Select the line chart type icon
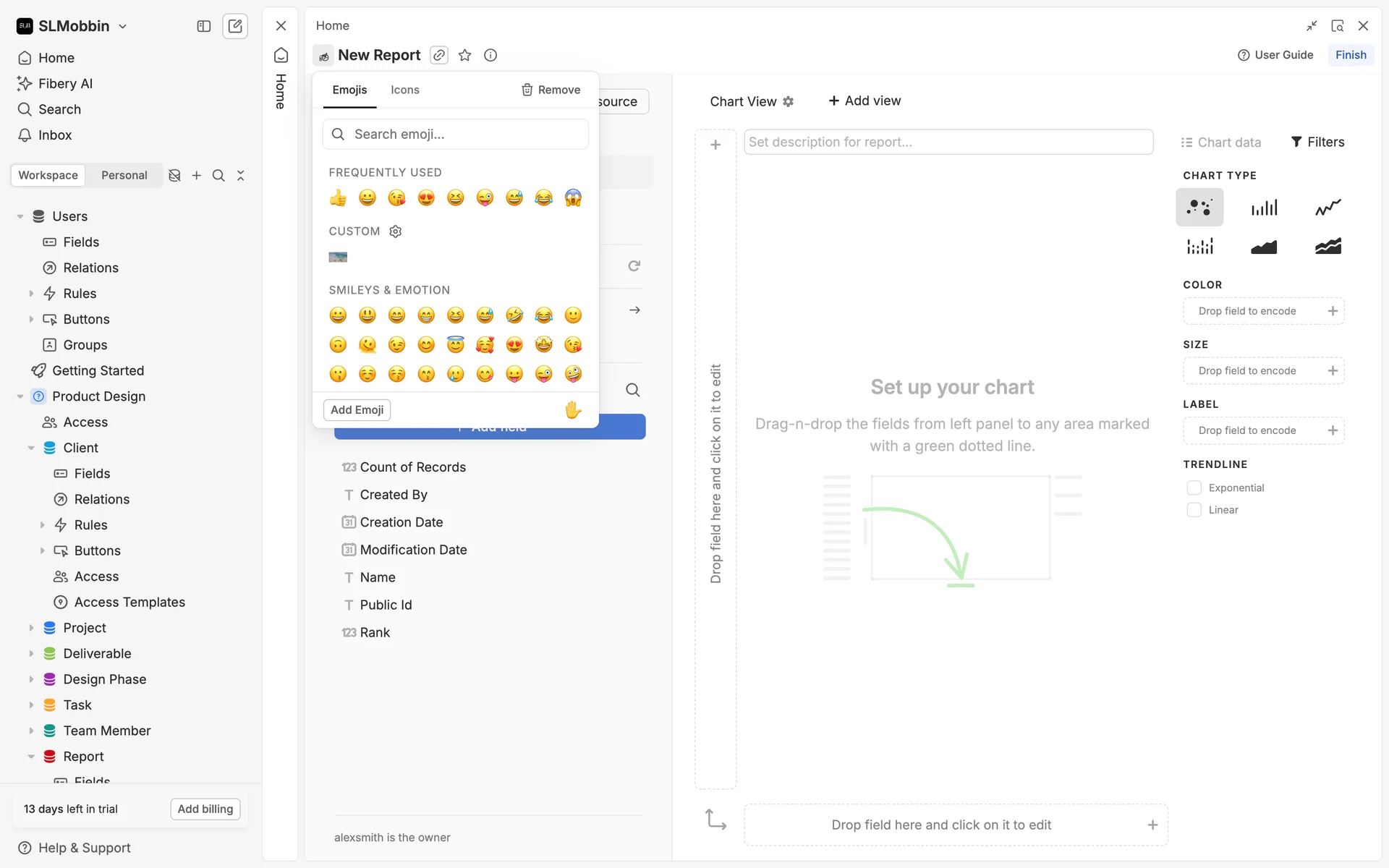Image resolution: width=1389 pixels, height=868 pixels. point(1328,208)
